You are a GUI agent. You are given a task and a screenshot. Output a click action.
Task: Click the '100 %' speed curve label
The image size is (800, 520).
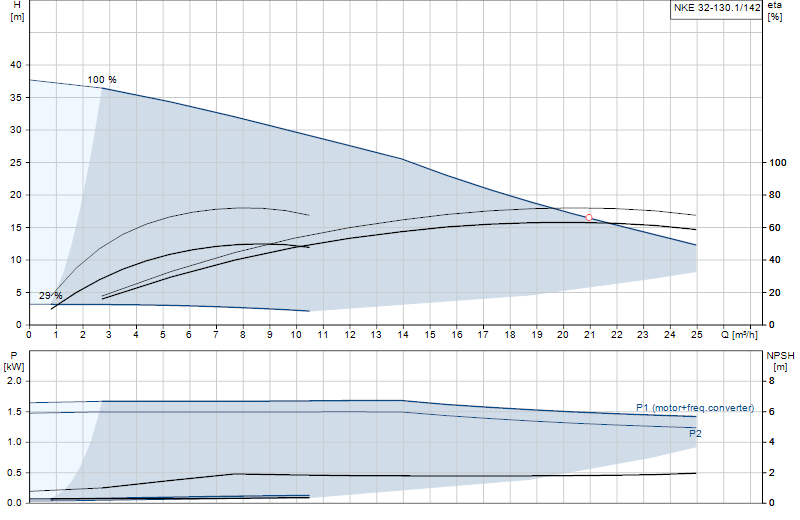pyautogui.click(x=102, y=80)
